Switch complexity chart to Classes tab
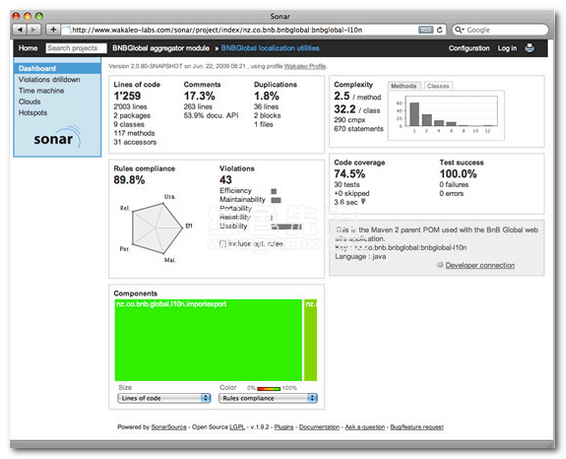566x459 pixels. tap(438, 86)
